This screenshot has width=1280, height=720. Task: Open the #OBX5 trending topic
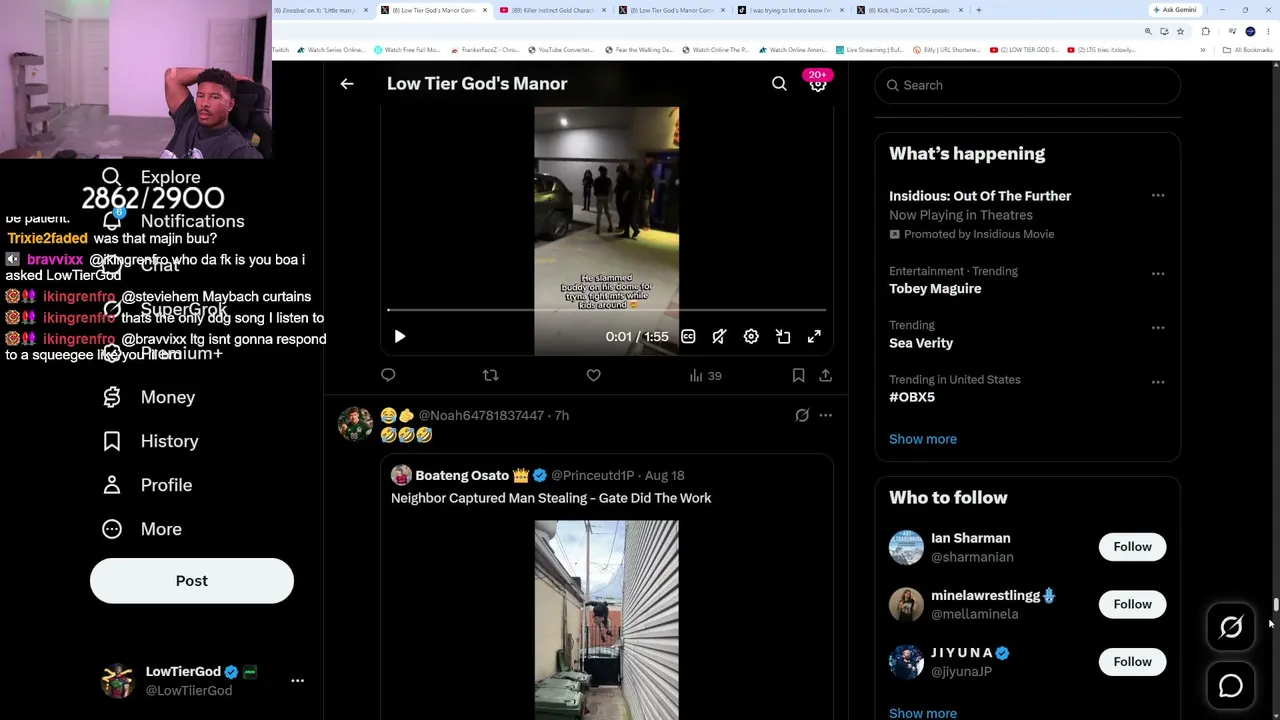pyautogui.click(x=912, y=397)
